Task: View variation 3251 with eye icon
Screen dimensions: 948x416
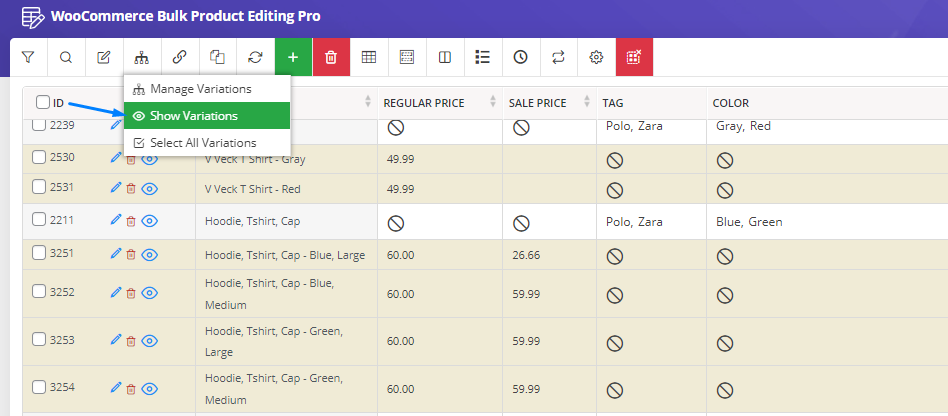Action: point(149,255)
